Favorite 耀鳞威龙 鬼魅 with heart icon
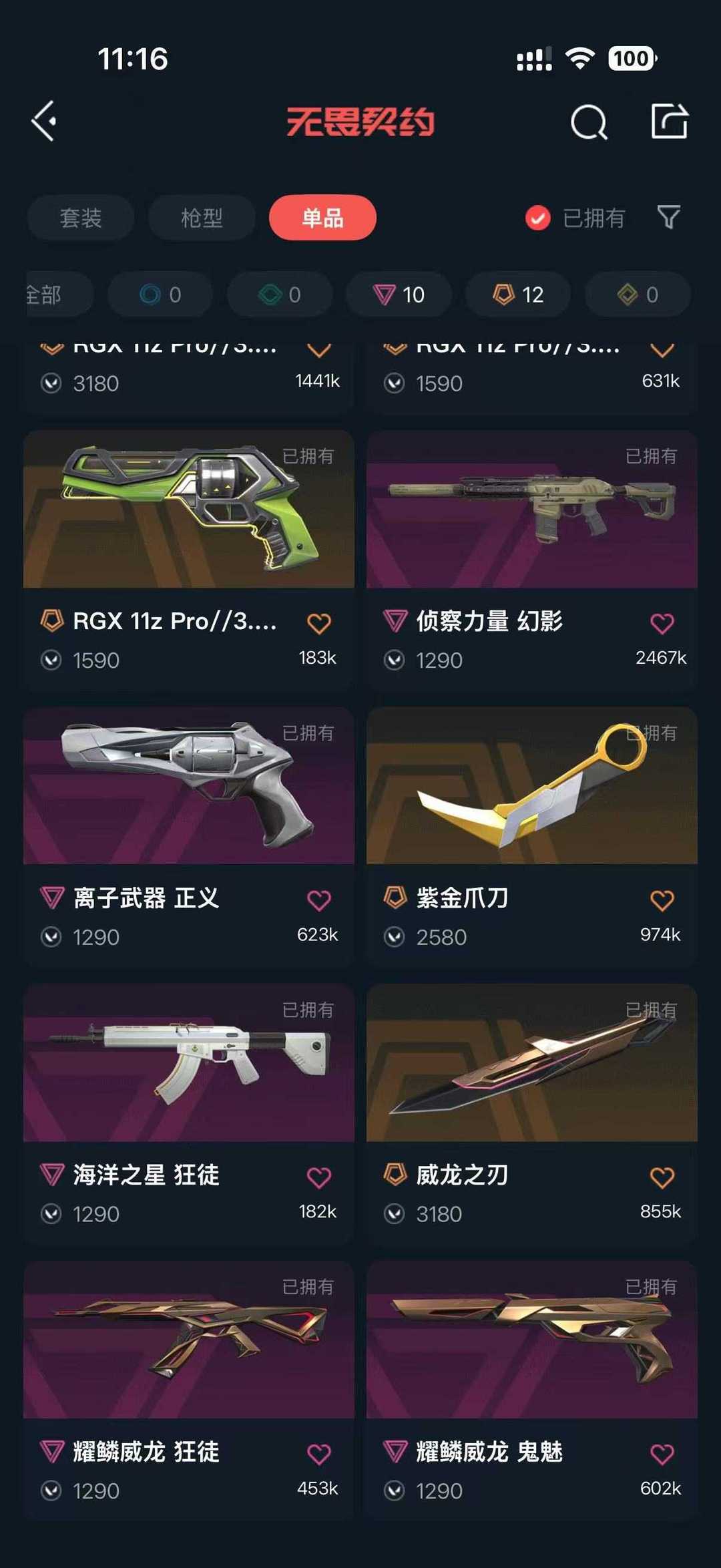The width and height of the screenshot is (721, 1568). click(x=662, y=1454)
